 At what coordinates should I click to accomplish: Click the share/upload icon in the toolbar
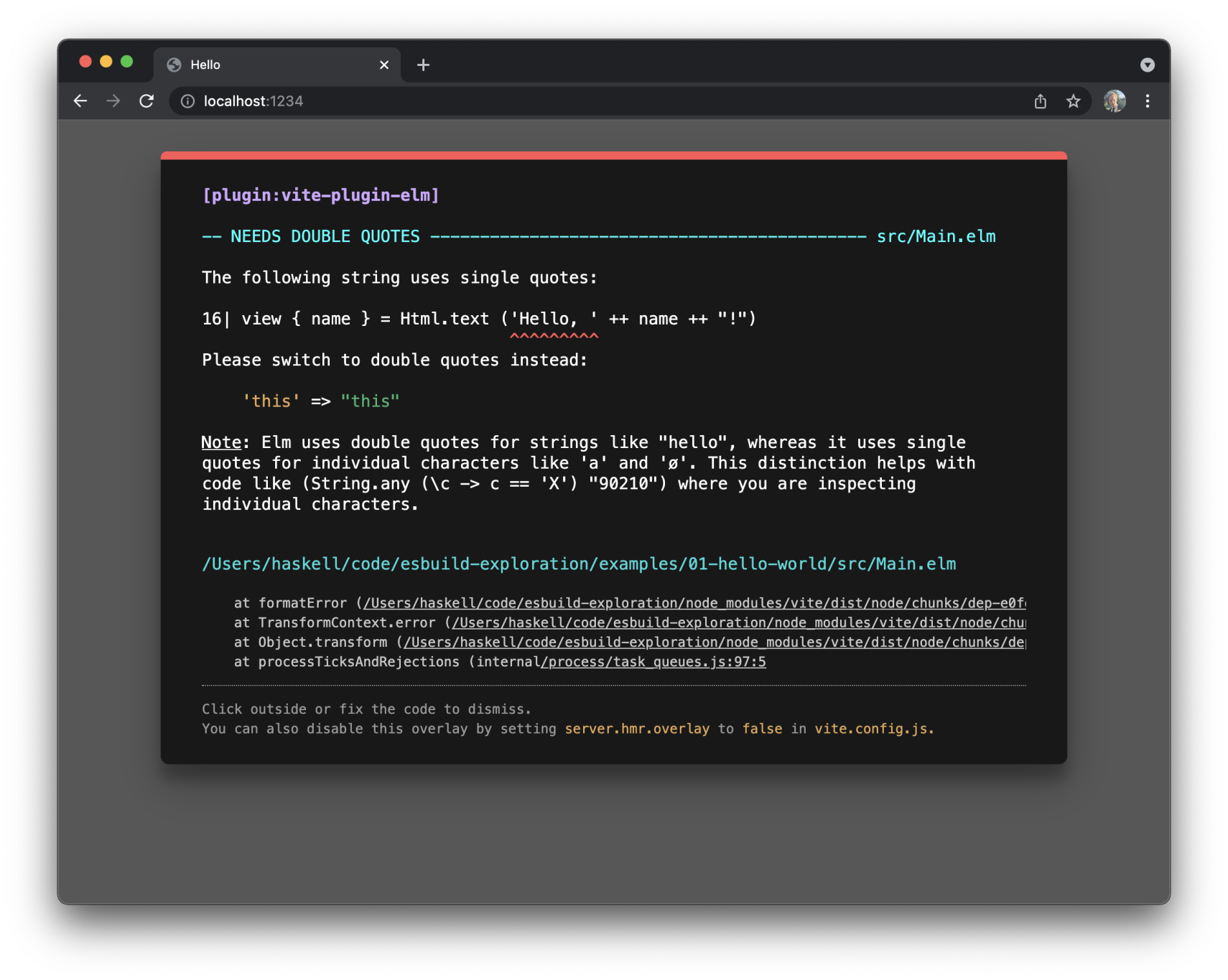[x=1041, y=101]
